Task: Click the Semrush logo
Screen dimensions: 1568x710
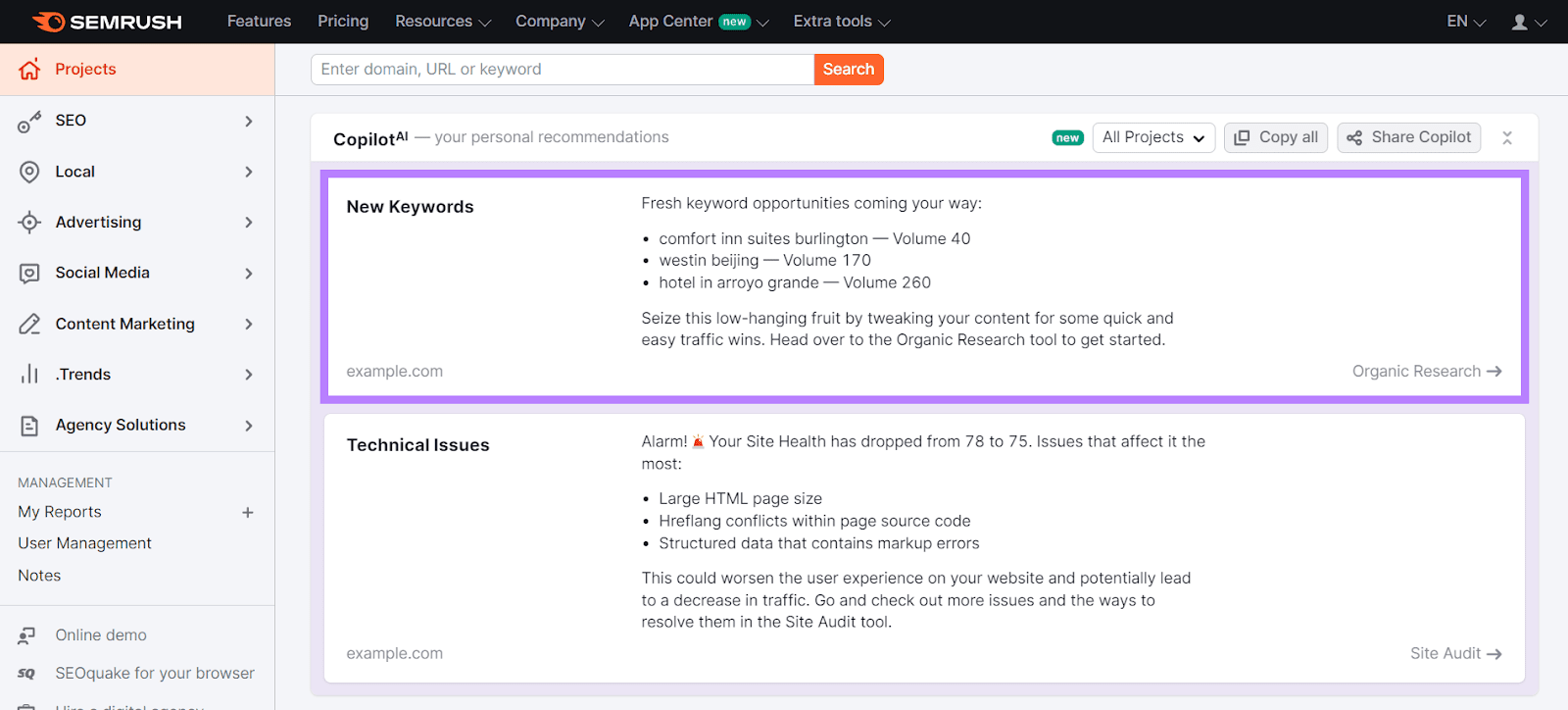Action: (x=107, y=22)
